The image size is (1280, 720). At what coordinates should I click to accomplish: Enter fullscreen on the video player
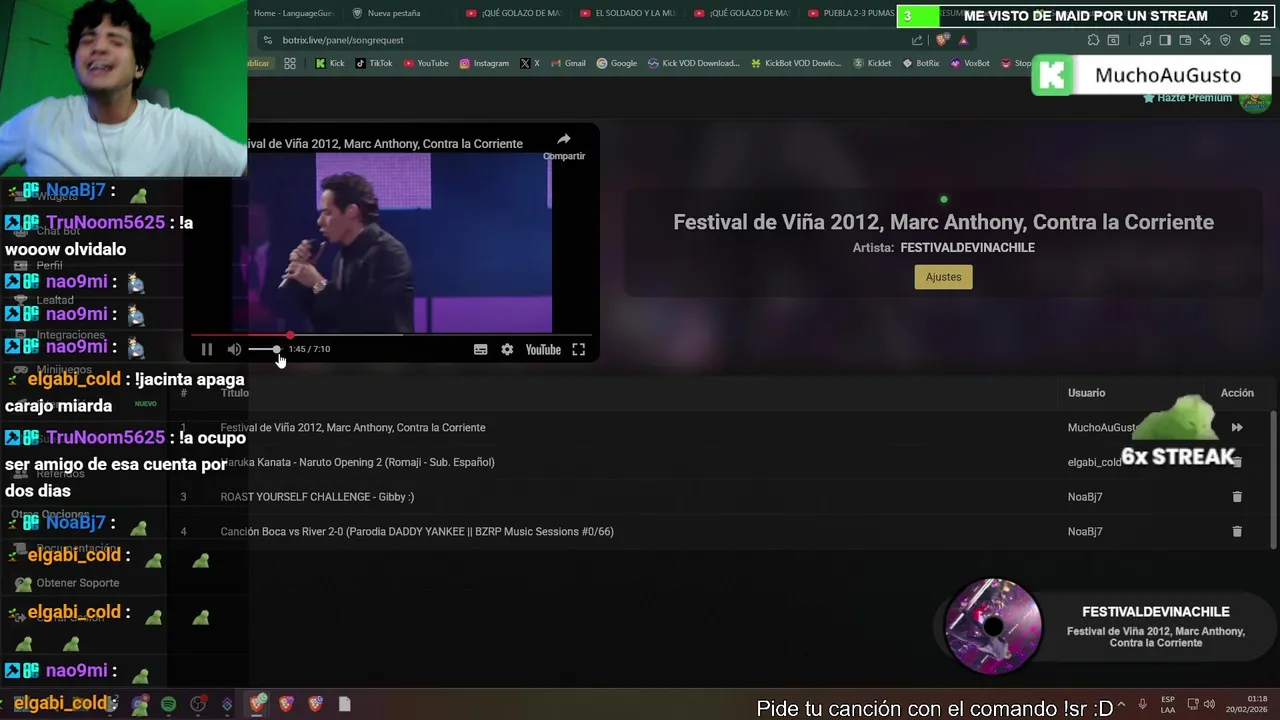578,349
